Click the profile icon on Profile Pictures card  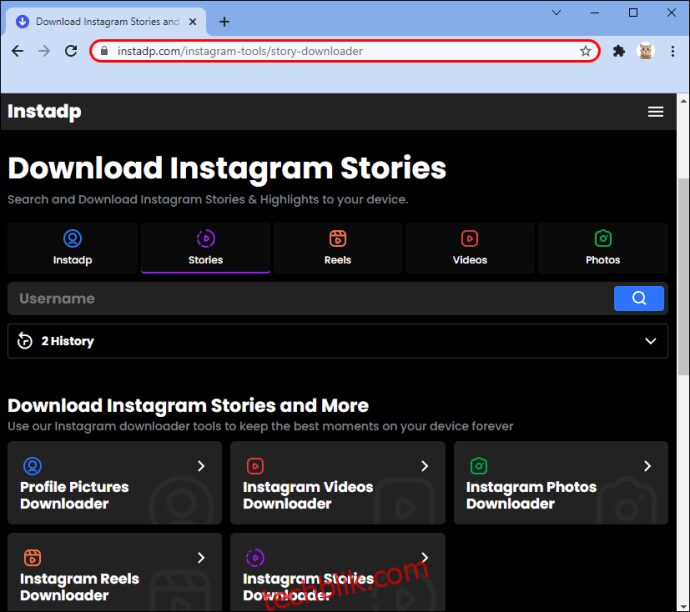point(32,466)
